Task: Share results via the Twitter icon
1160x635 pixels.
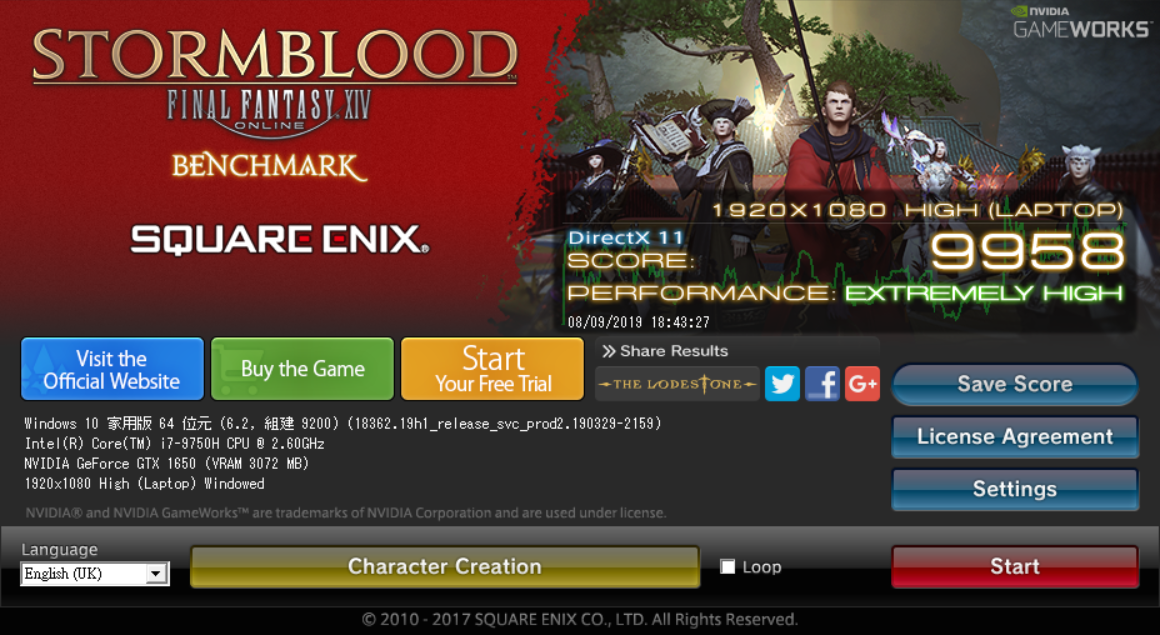Action: click(x=782, y=383)
